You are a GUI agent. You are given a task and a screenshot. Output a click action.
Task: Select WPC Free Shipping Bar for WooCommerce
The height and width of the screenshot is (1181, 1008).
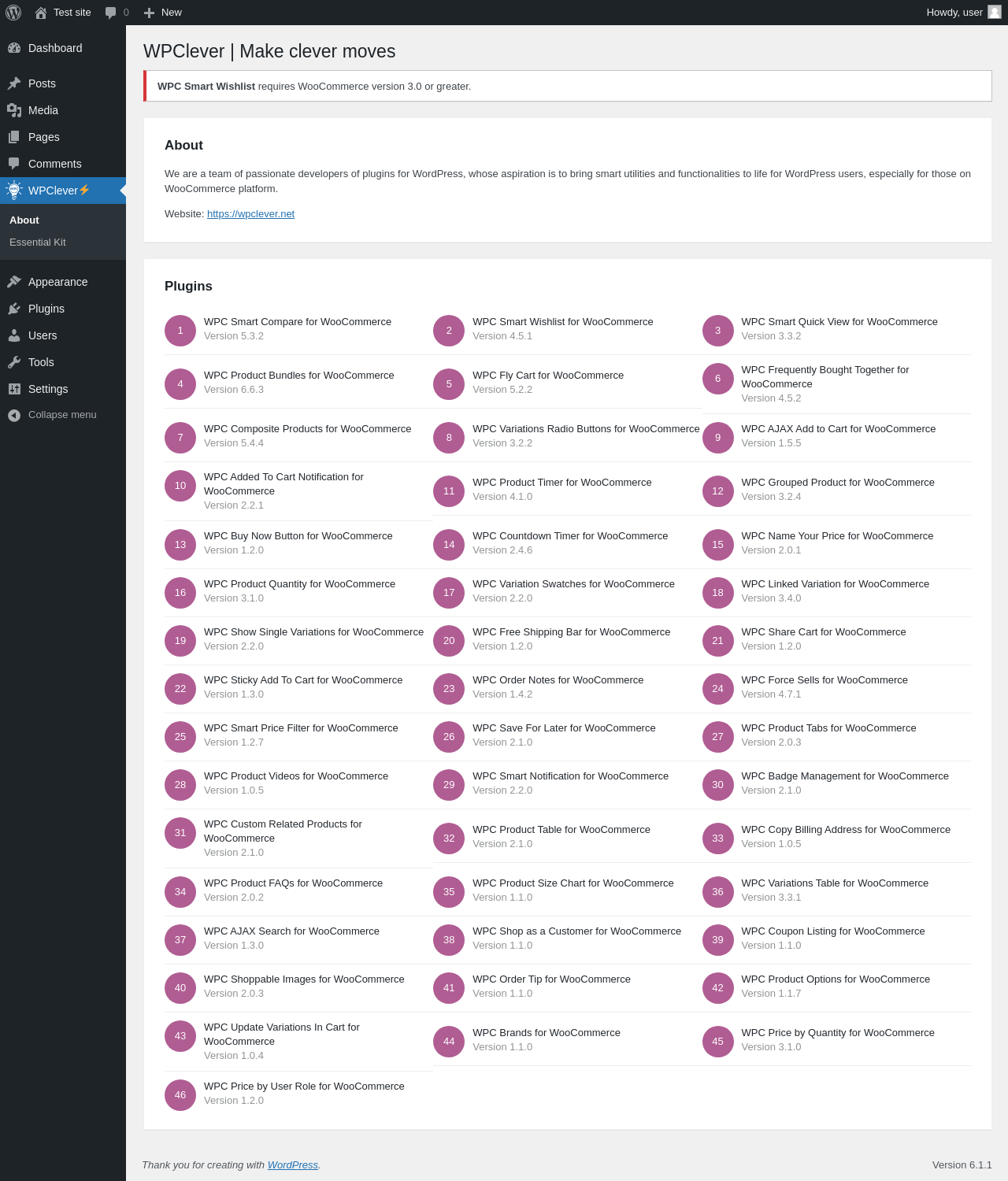(x=572, y=632)
